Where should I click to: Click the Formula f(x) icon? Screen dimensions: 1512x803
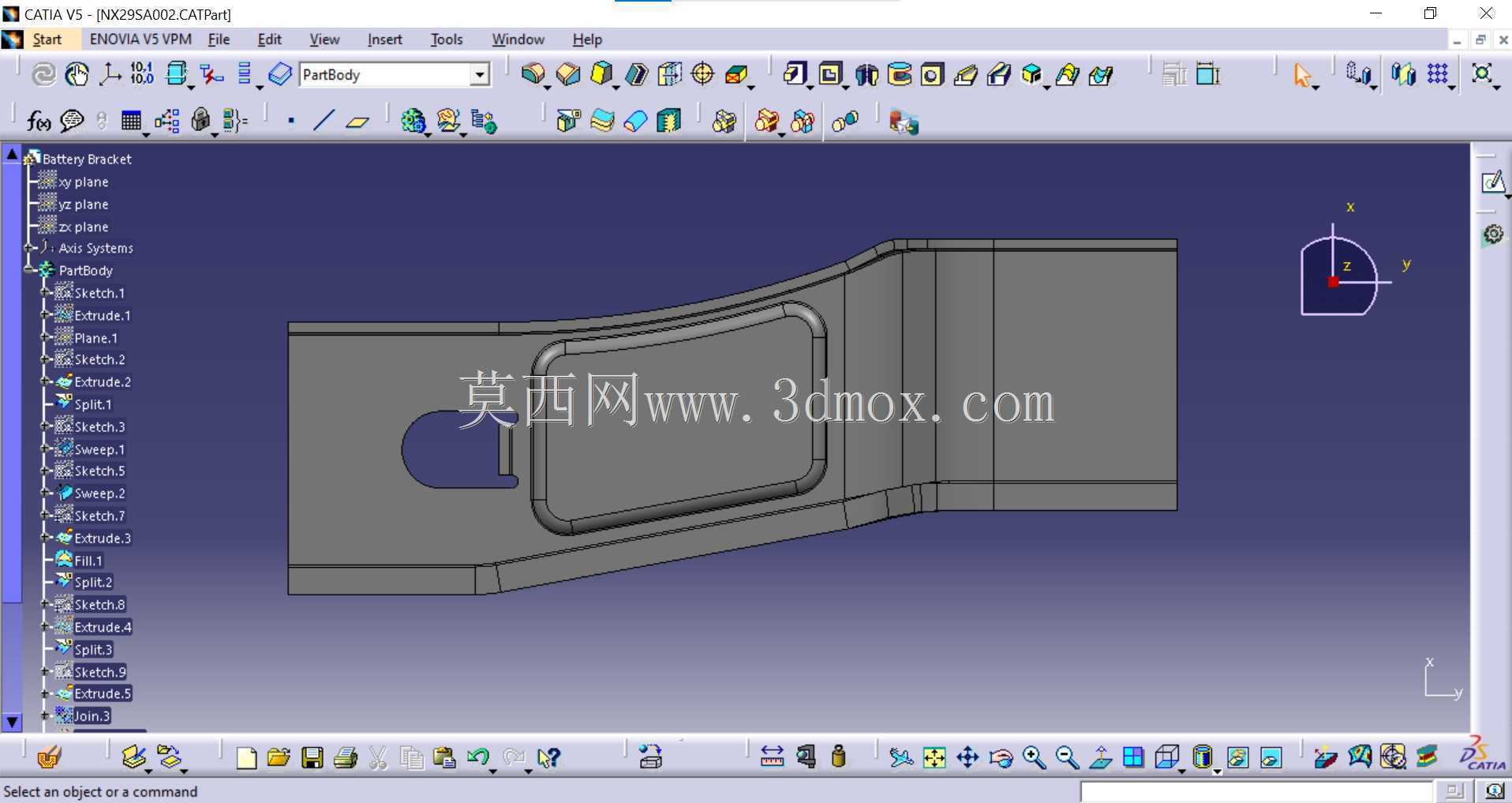click(x=39, y=121)
